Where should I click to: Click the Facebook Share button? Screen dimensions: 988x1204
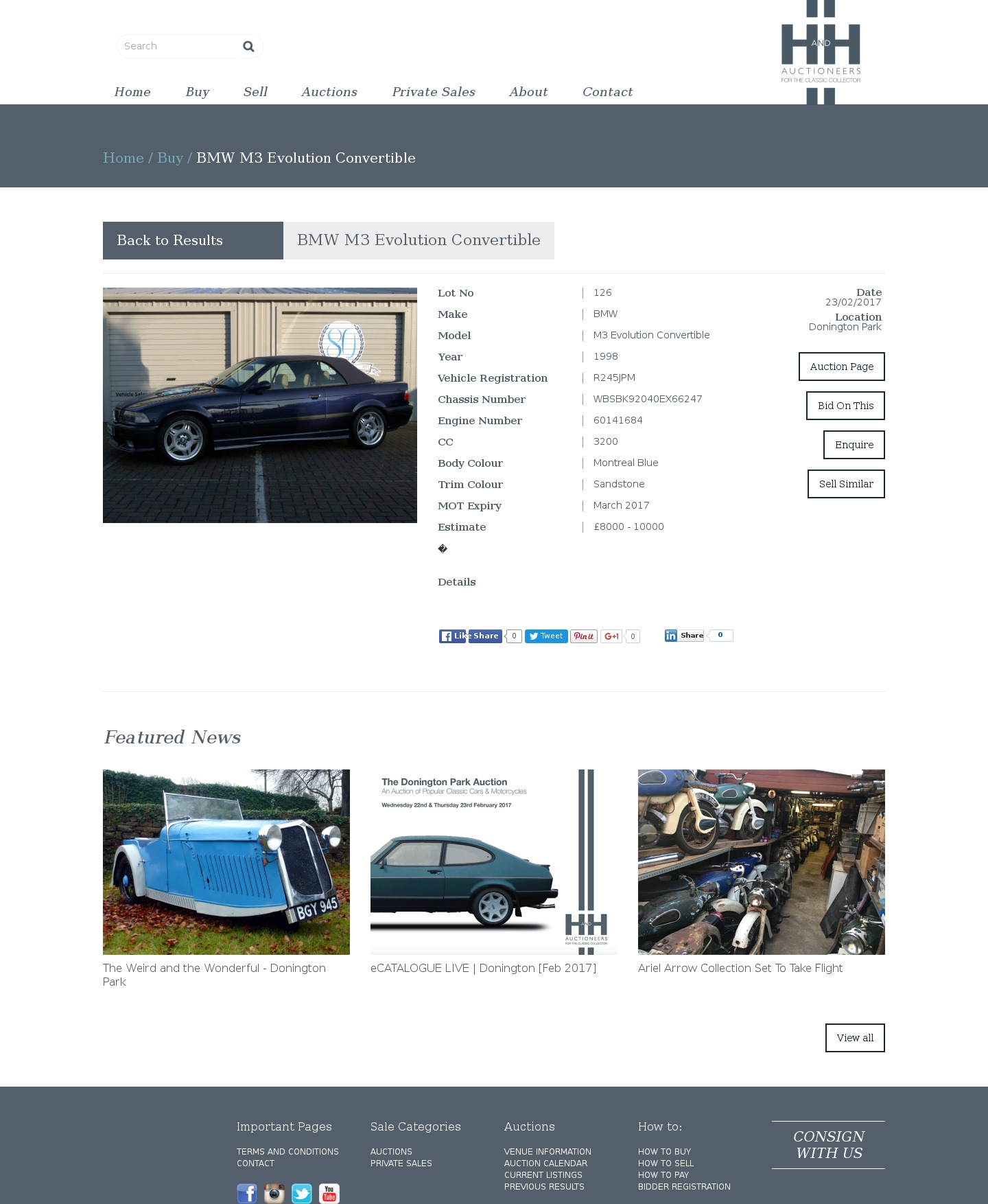click(485, 636)
